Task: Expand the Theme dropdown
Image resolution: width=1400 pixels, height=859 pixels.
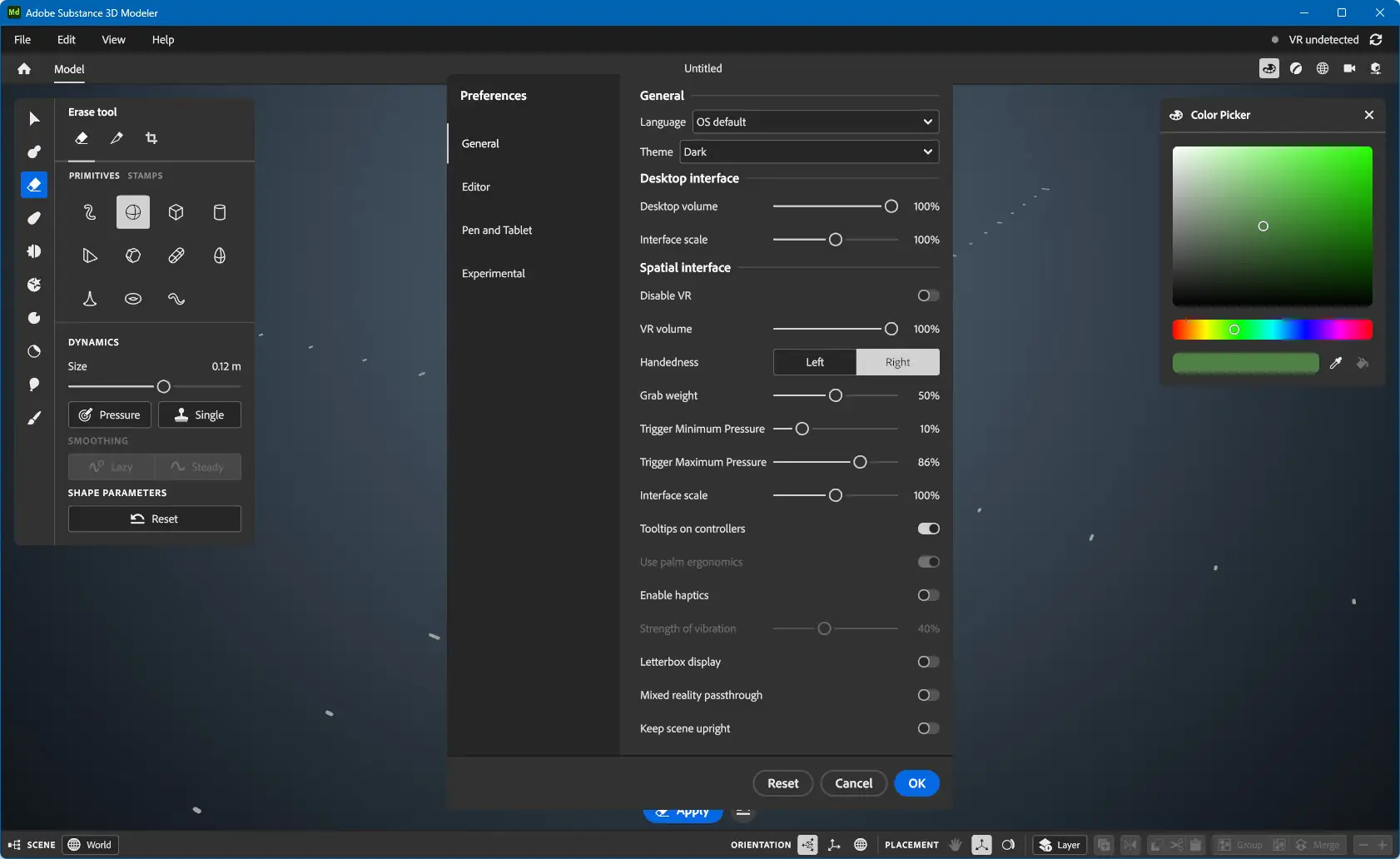Action: pos(809,151)
